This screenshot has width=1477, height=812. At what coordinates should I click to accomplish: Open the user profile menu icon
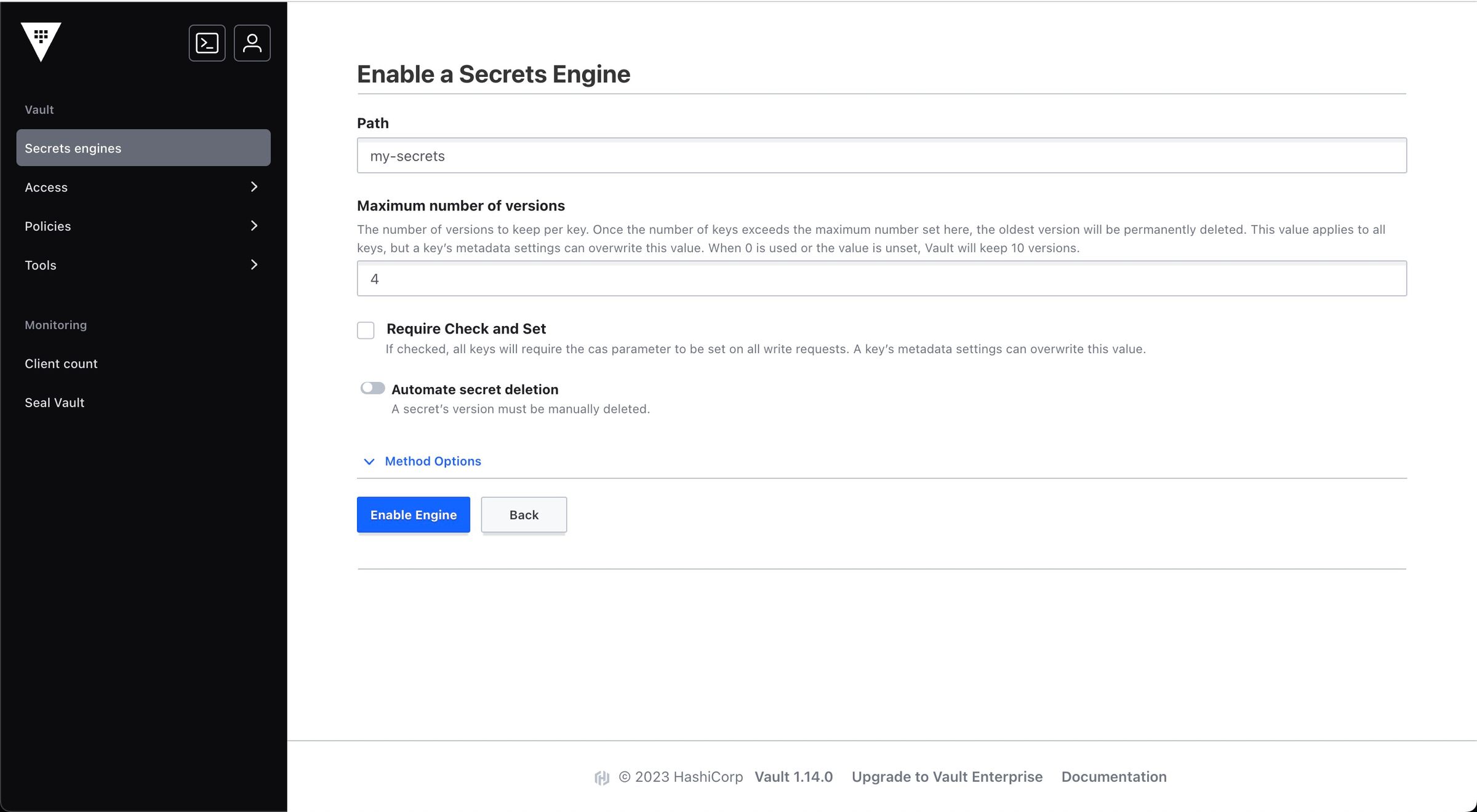pyautogui.click(x=252, y=43)
